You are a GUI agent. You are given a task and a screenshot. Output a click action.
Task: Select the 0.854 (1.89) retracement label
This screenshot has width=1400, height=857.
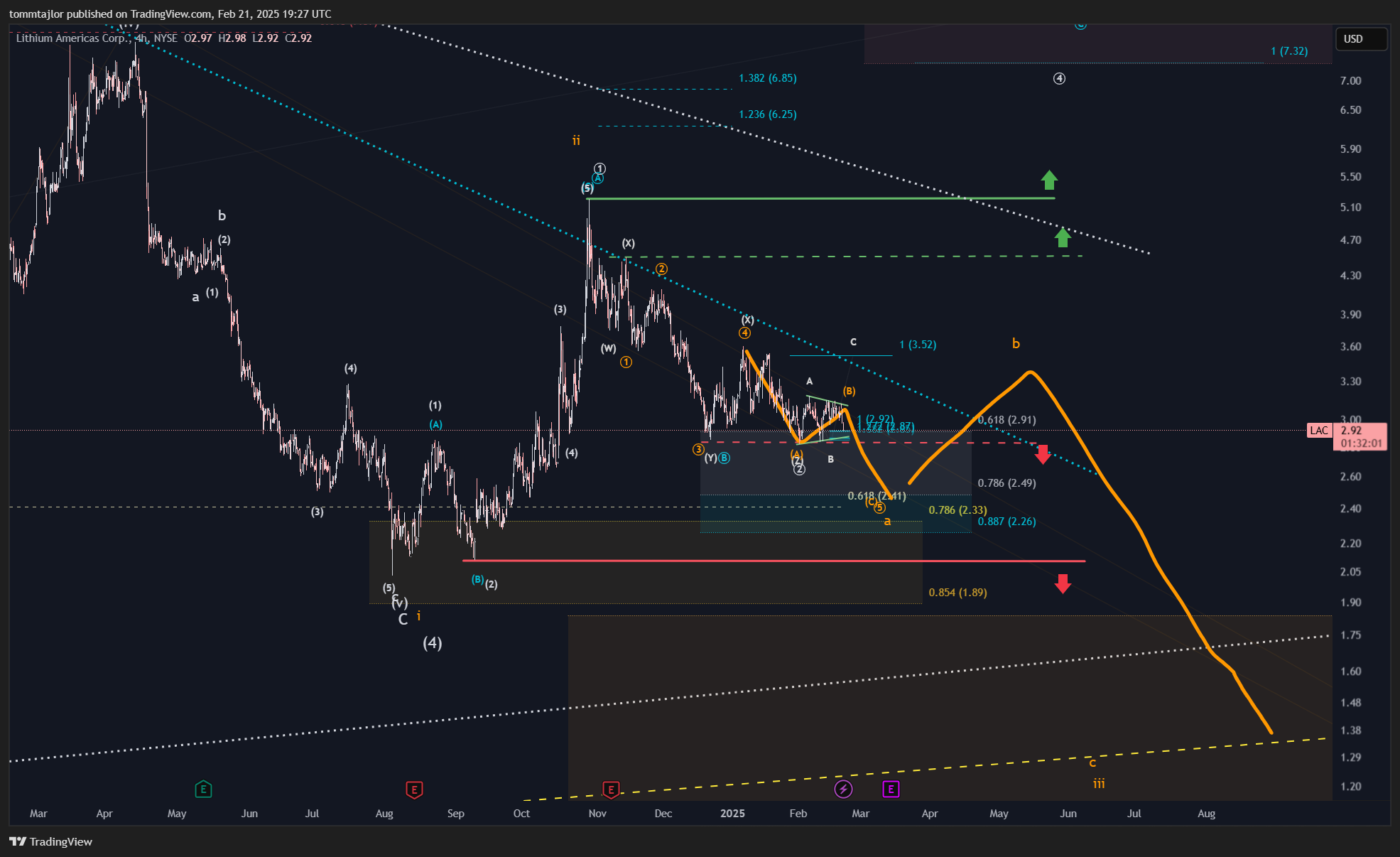[x=957, y=593]
